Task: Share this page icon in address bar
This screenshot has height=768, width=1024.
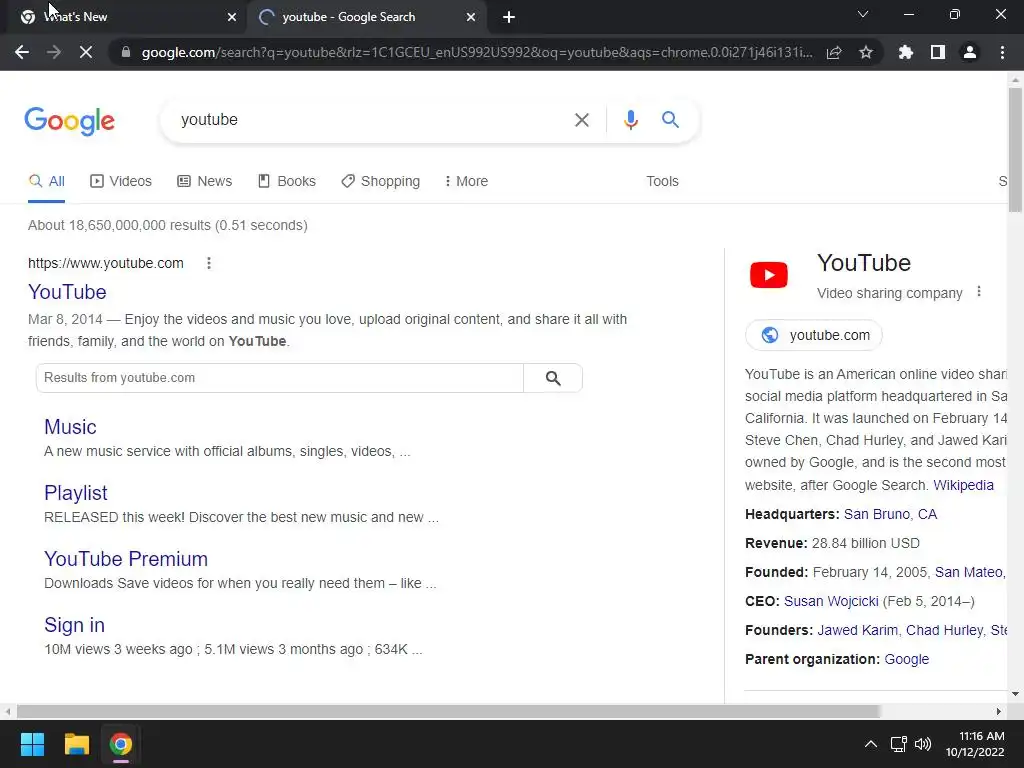Action: (x=834, y=52)
